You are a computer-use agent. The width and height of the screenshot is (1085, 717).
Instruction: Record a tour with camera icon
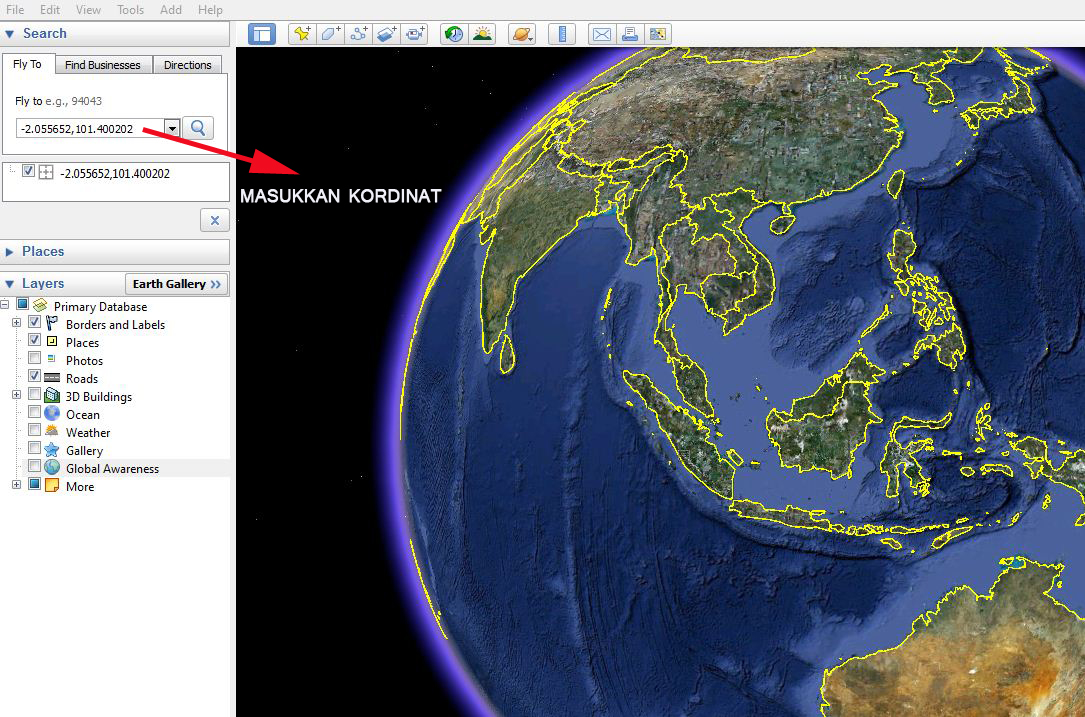point(414,34)
